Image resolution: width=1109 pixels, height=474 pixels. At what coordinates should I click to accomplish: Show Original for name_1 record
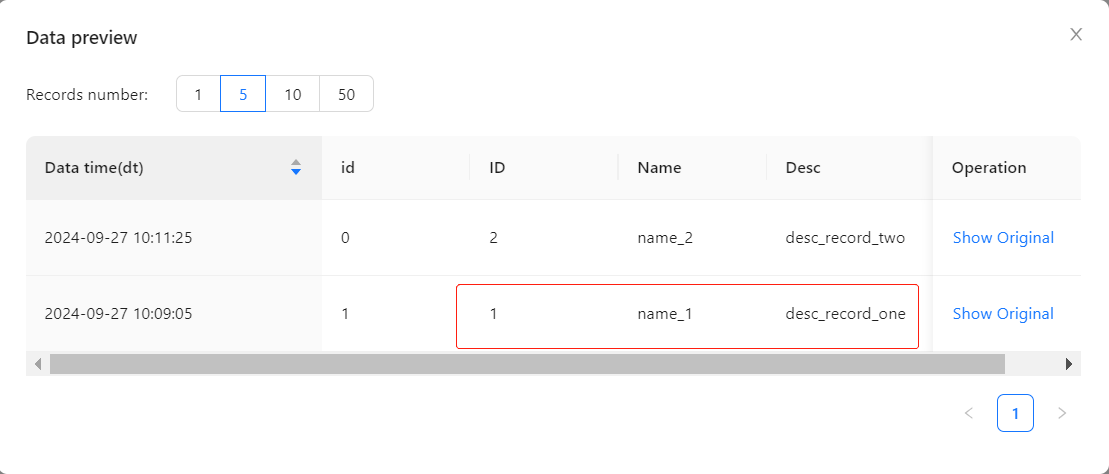point(1003,314)
